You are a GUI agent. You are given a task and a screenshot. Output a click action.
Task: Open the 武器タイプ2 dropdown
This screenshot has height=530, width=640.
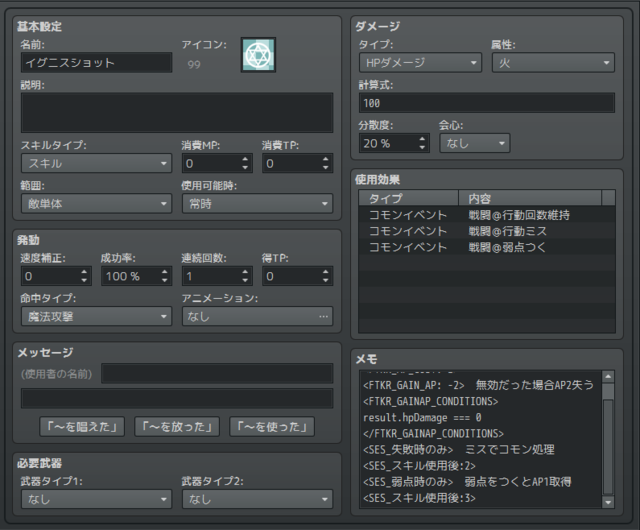tap(257, 499)
